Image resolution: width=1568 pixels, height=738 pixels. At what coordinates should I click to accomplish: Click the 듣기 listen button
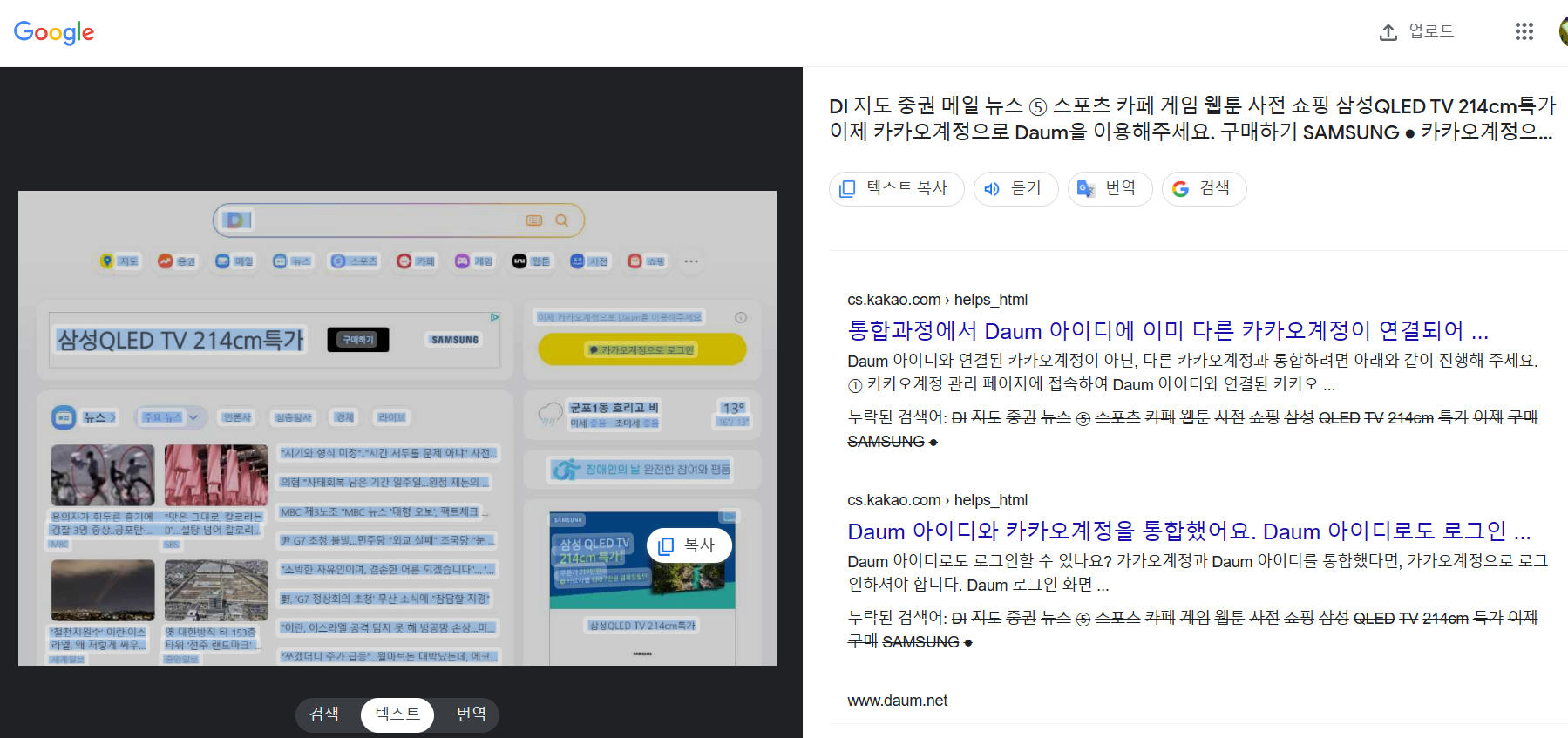pyautogui.click(x=1015, y=188)
